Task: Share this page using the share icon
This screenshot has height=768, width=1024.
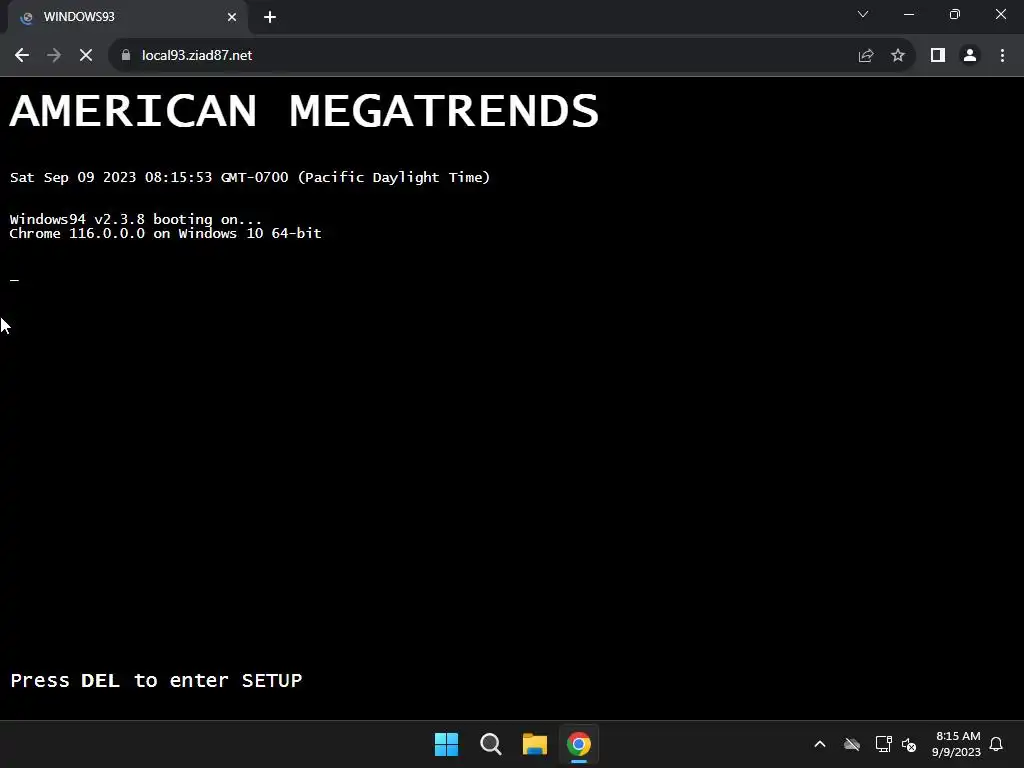Action: tap(866, 56)
